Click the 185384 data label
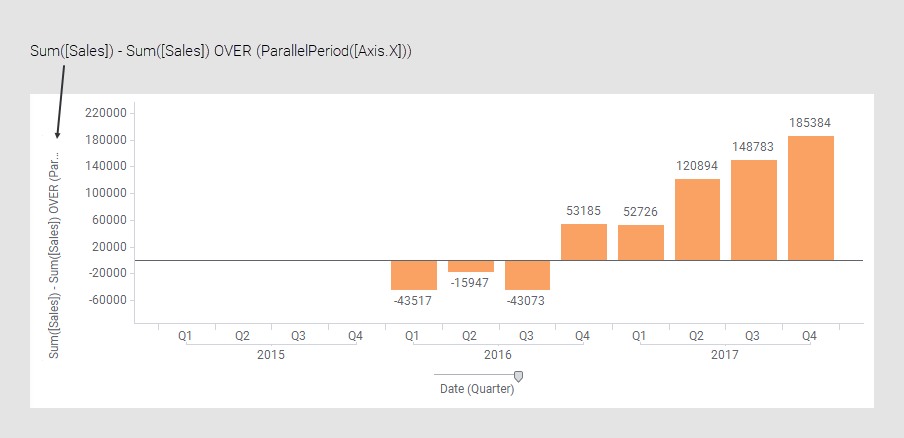 (810, 123)
